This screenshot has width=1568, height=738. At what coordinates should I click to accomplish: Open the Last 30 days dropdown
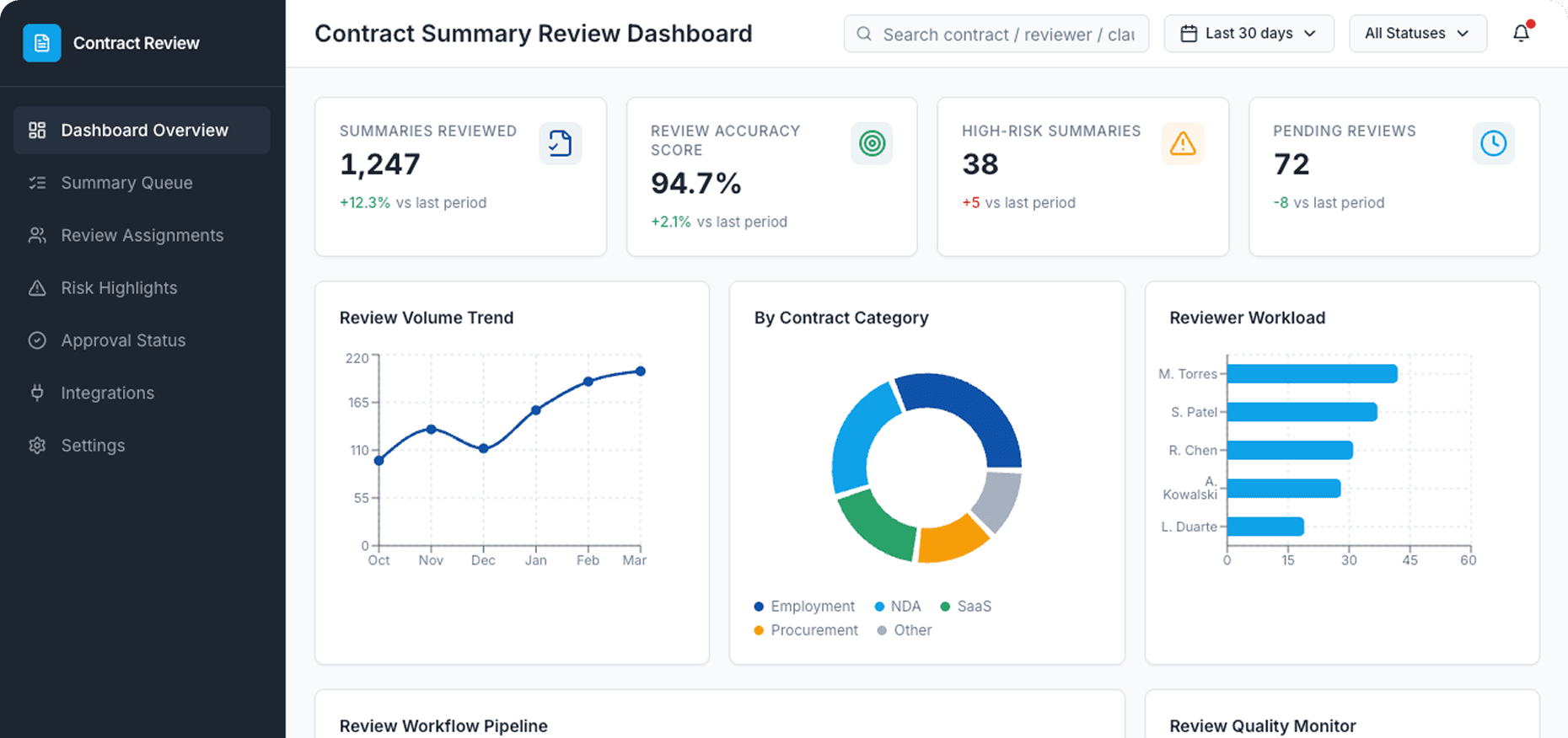tap(1248, 34)
